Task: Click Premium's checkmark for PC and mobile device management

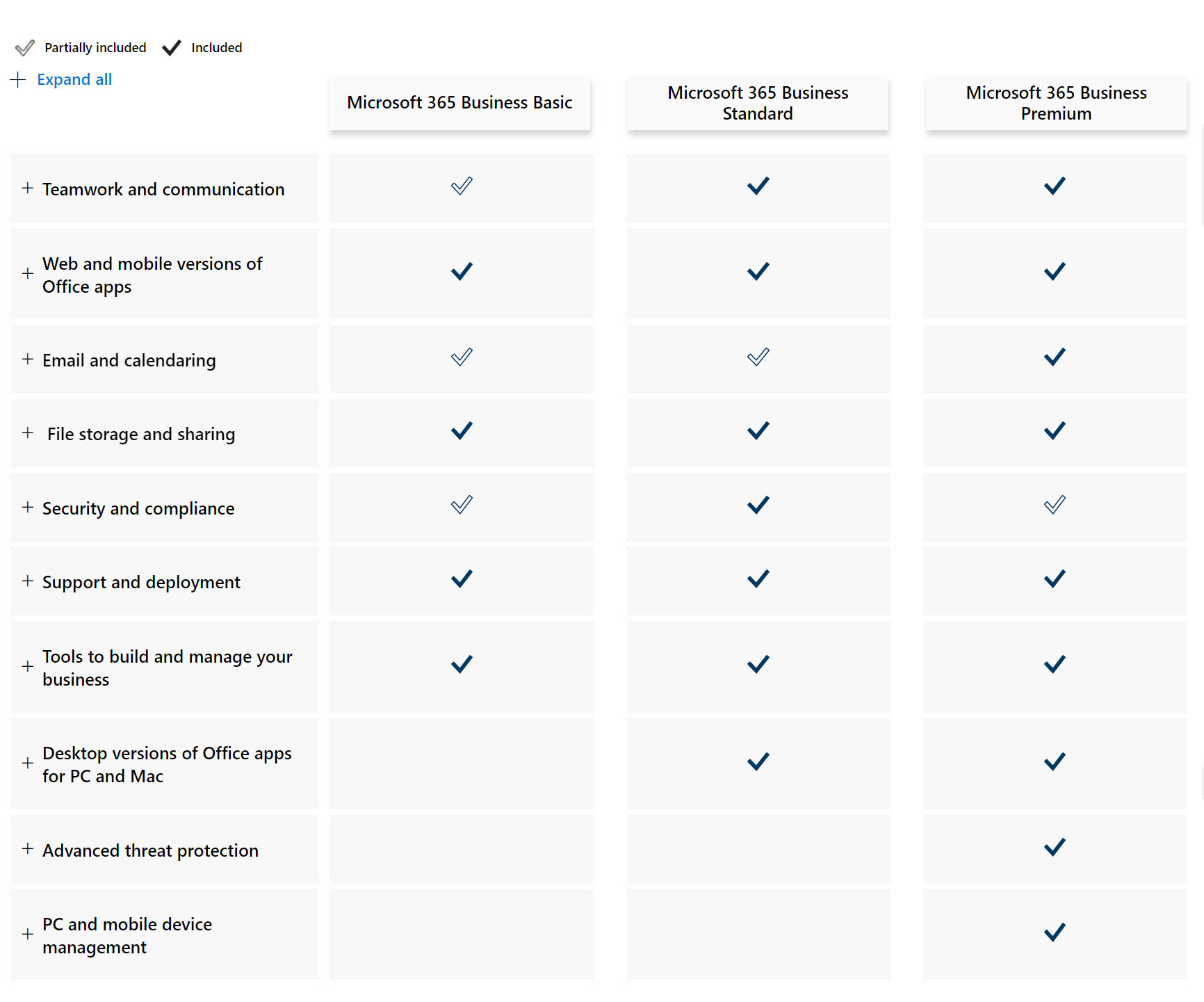Action: 1055,932
